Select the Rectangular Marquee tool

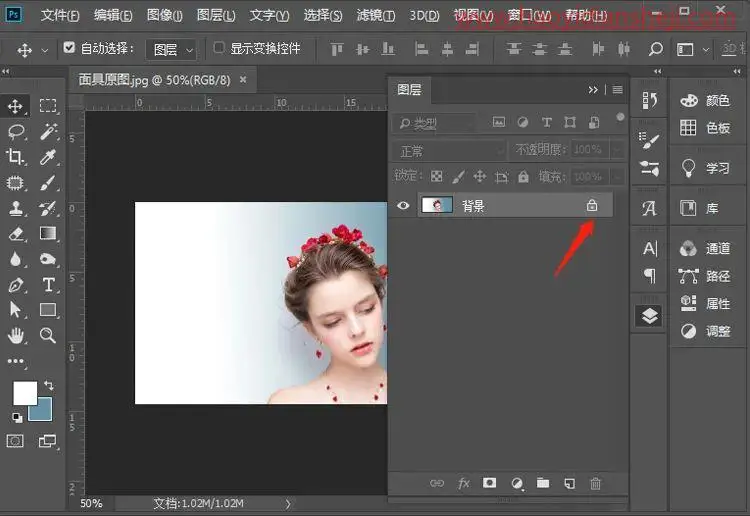coord(48,105)
